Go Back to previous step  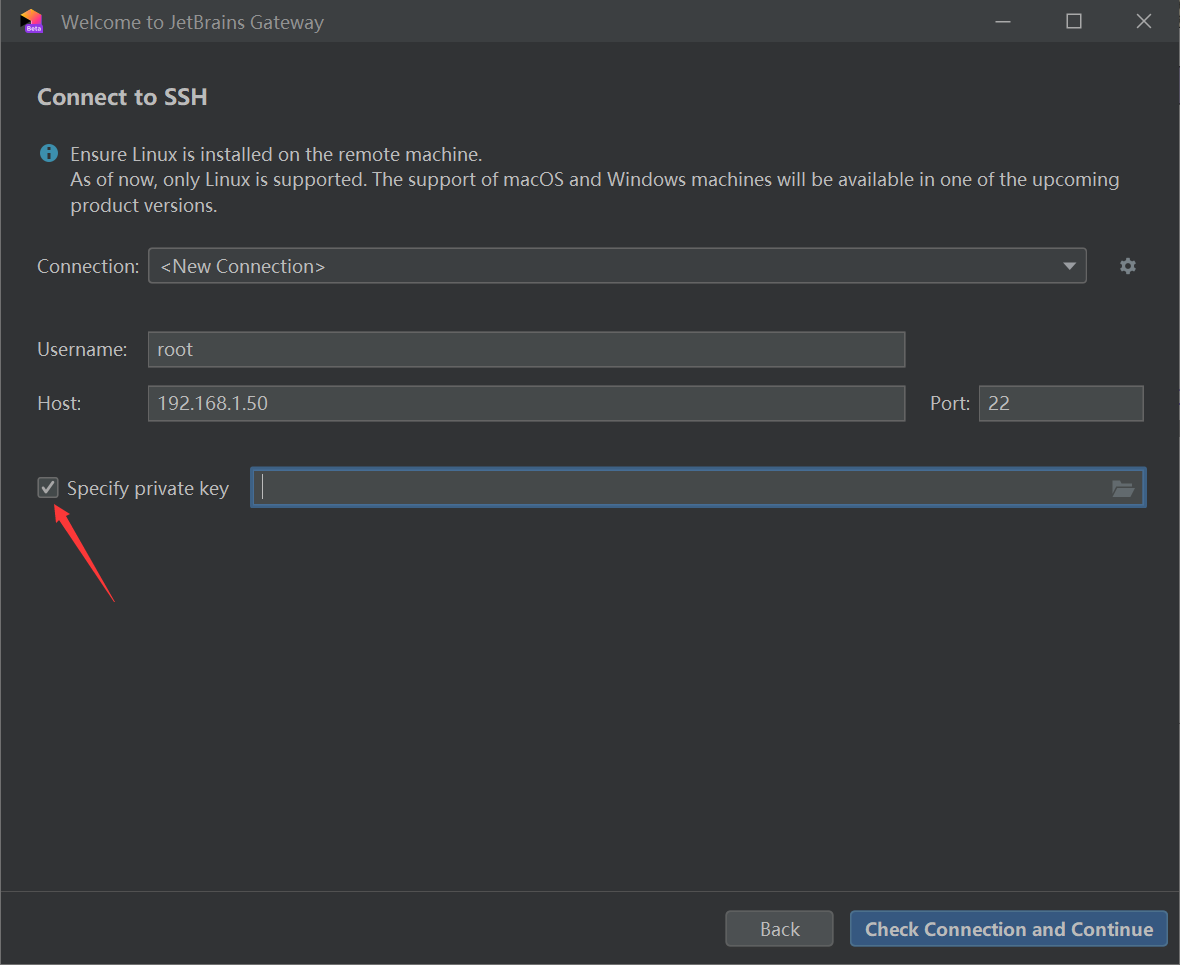pyautogui.click(x=779, y=929)
